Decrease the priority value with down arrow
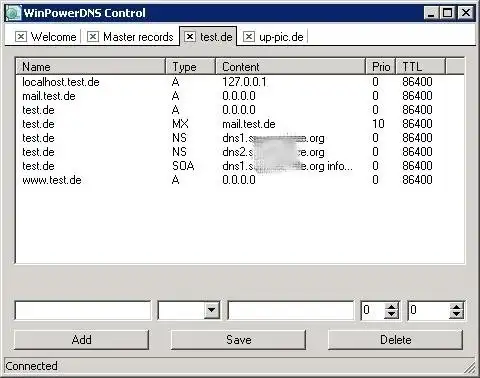This screenshot has width=480, height=378. [x=392, y=314]
